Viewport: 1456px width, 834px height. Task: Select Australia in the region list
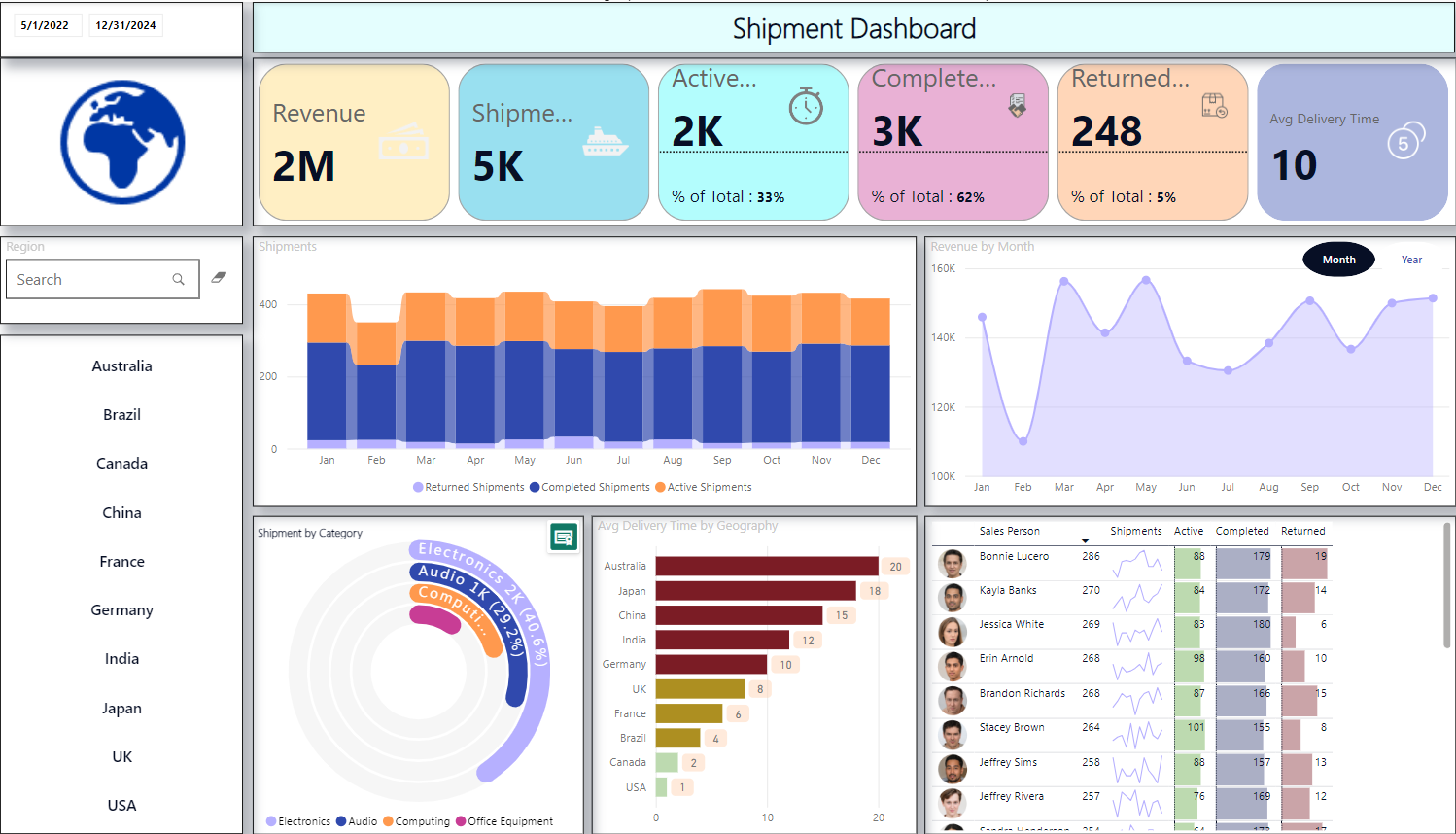[122, 366]
